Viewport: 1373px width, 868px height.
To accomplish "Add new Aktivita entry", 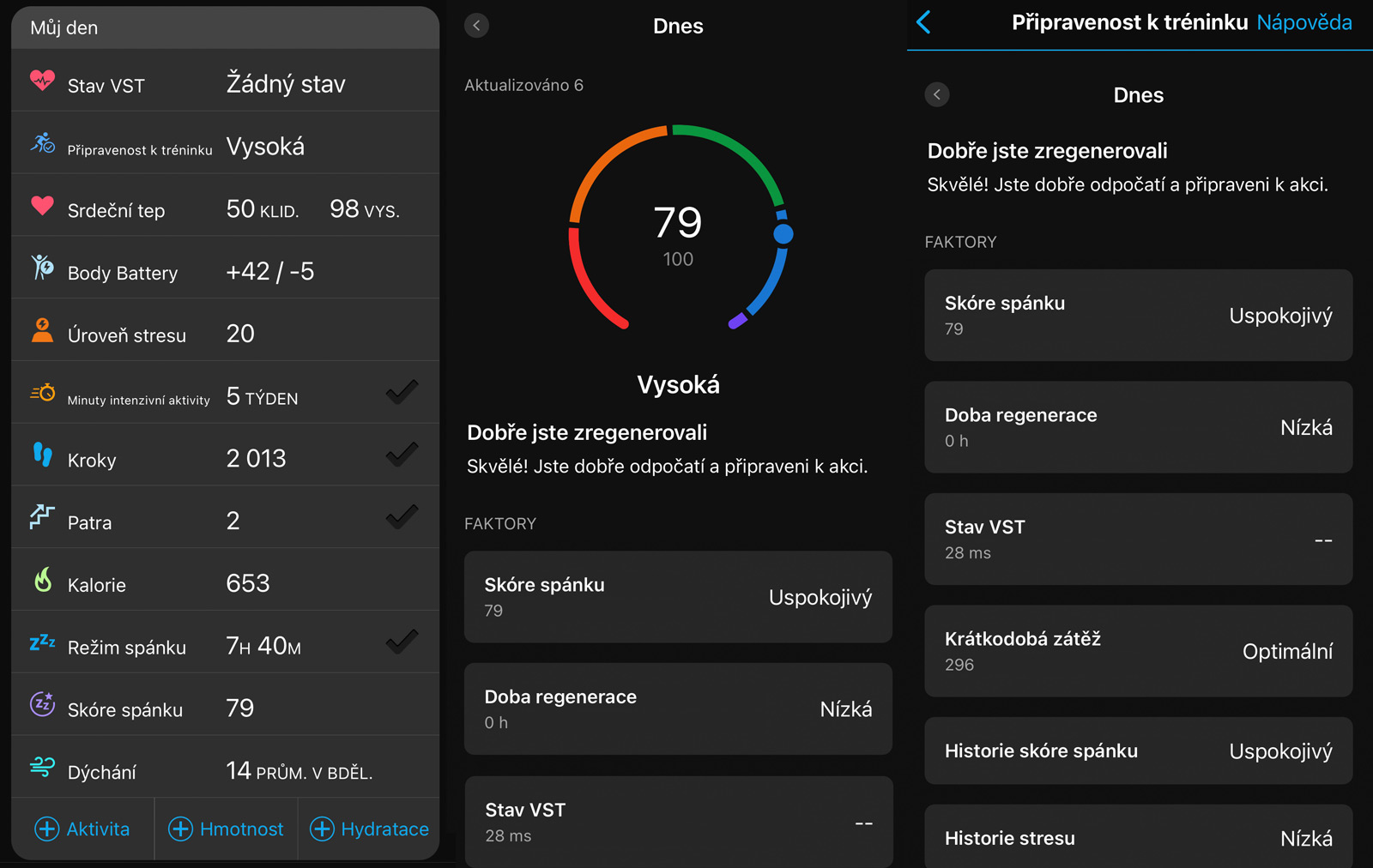I will (x=82, y=829).
